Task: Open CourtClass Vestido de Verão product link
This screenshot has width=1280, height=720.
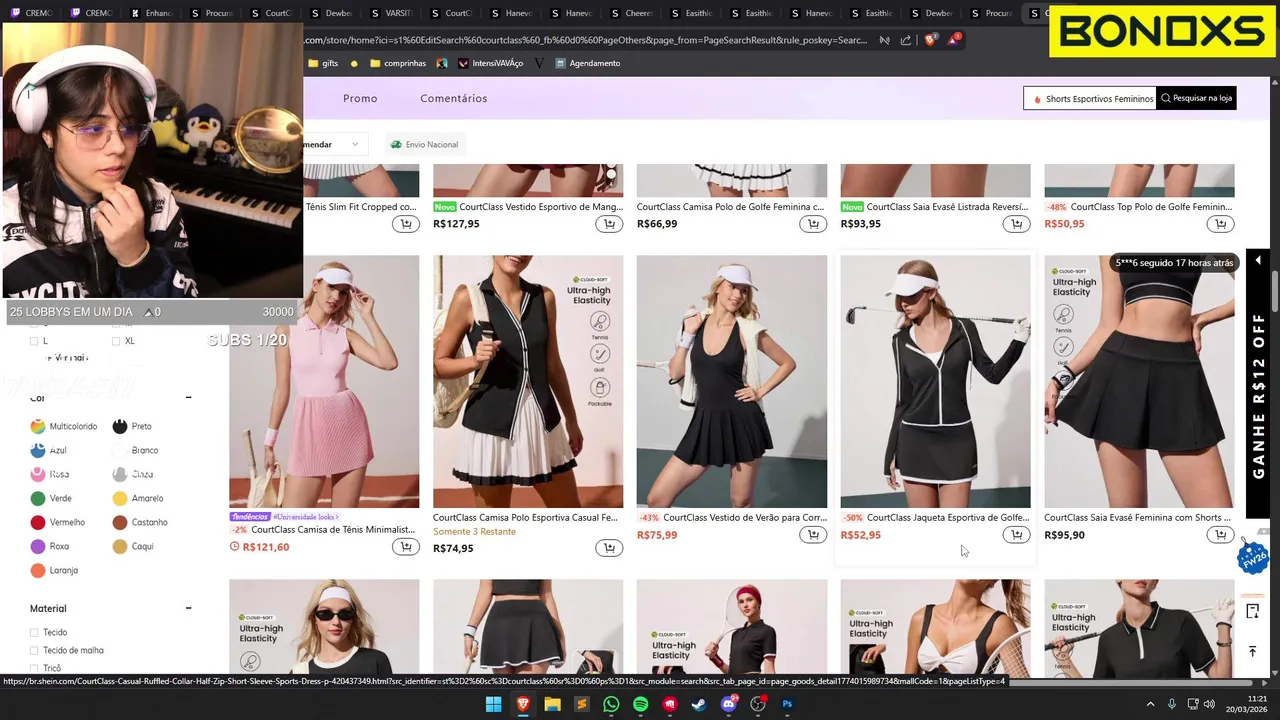Action: (745, 518)
